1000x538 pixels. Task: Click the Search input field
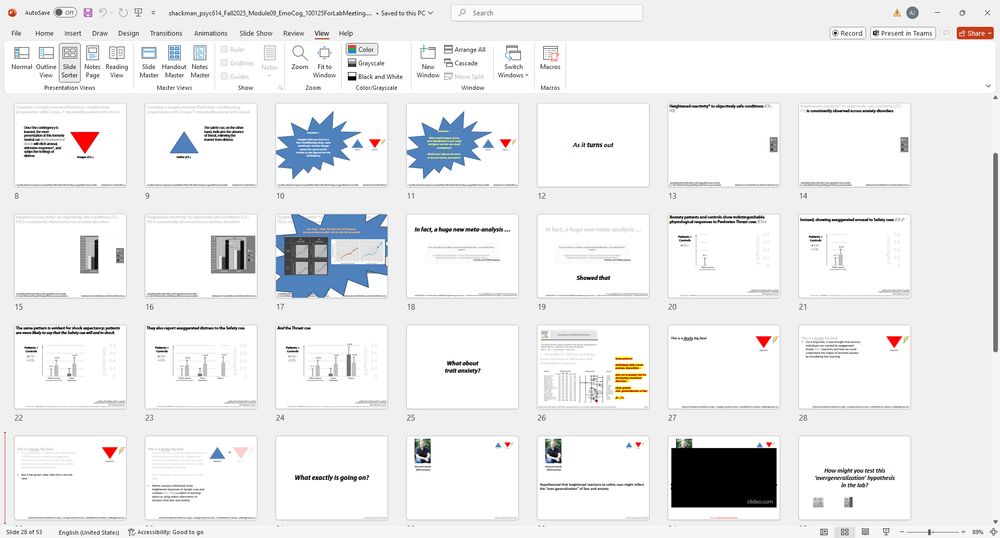[x=547, y=13]
